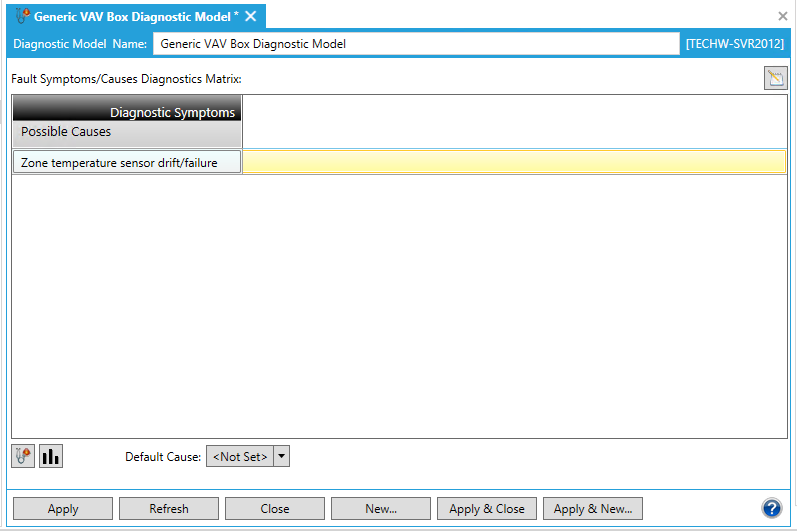Select the Generic VAV Box Diagnostic Model tab
Screen dimensions: 797x531
tap(136, 16)
